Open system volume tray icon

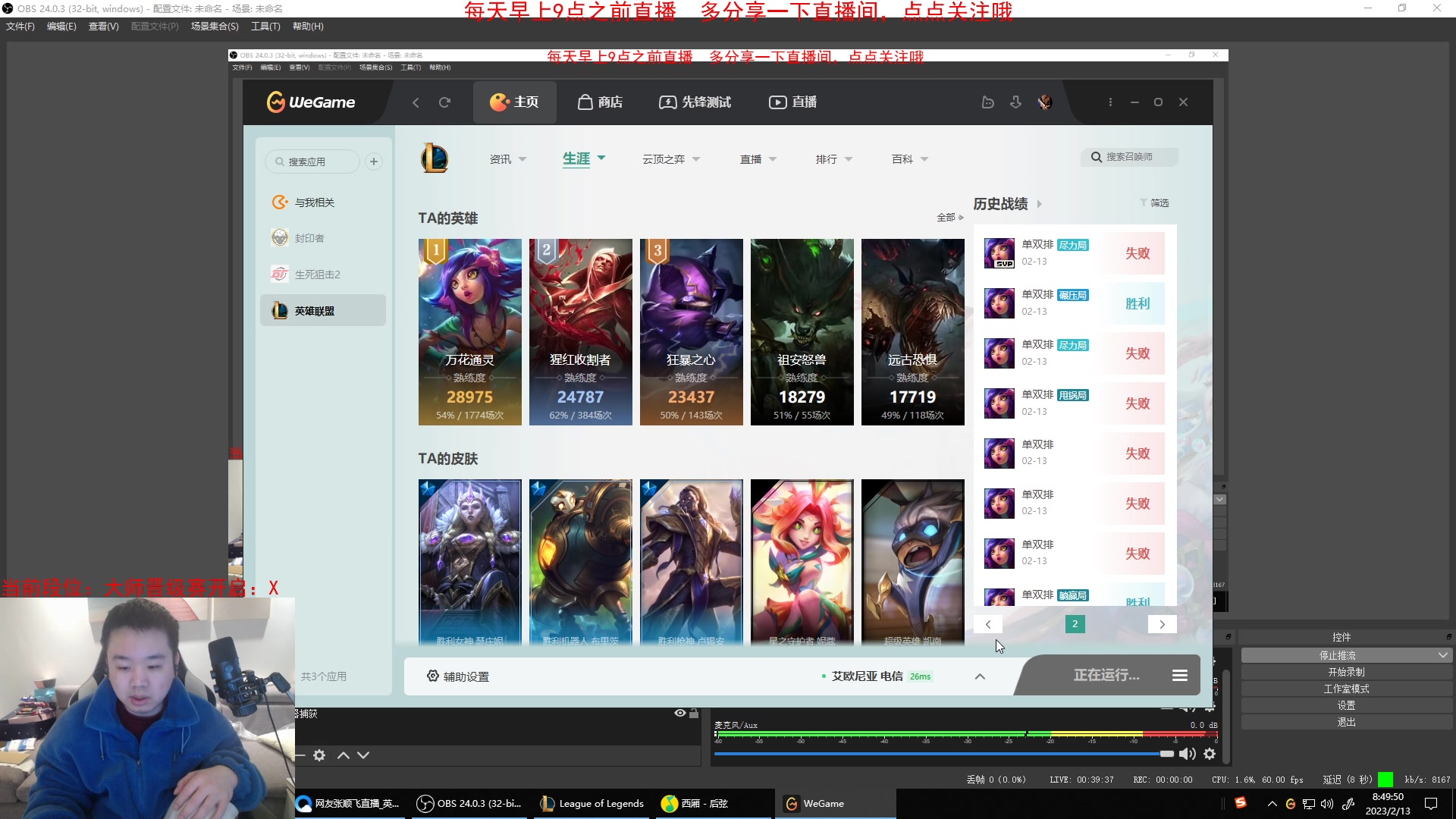pos(1326,804)
